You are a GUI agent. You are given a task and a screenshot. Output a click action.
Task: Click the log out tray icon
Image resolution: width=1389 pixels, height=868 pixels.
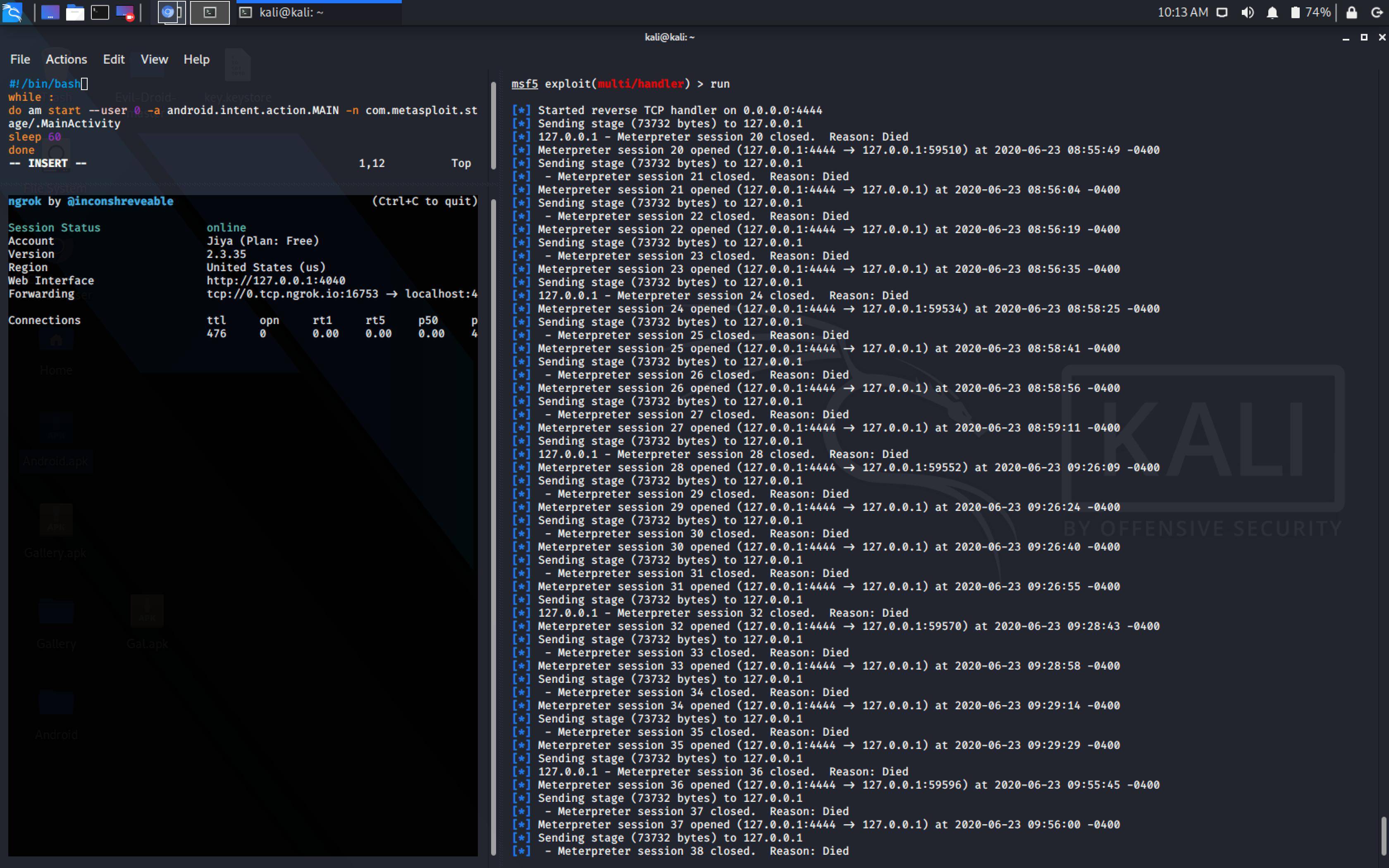(x=1376, y=12)
